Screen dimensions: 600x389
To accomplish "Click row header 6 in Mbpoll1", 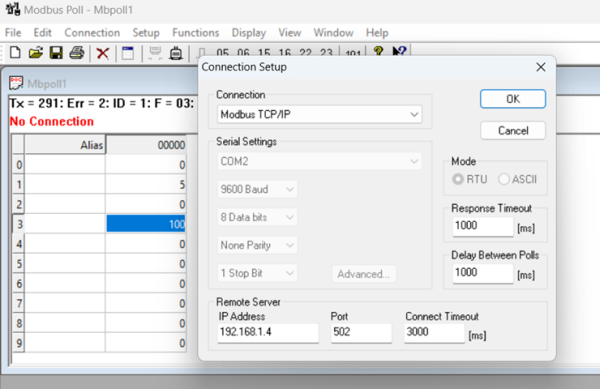I will pos(19,283).
